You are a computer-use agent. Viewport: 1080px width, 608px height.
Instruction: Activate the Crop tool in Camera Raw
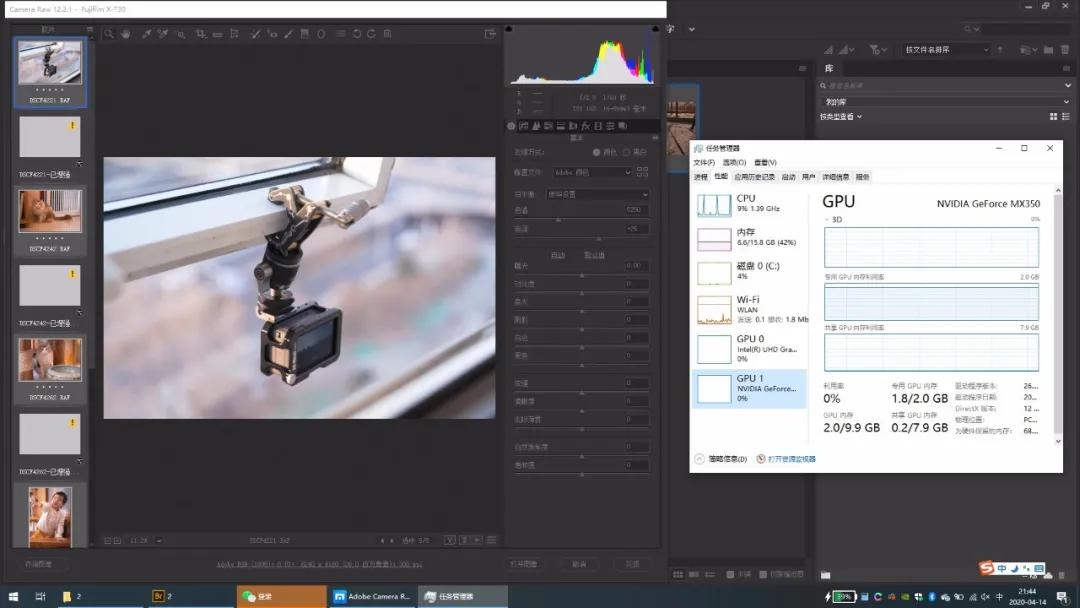[x=199, y=34]
